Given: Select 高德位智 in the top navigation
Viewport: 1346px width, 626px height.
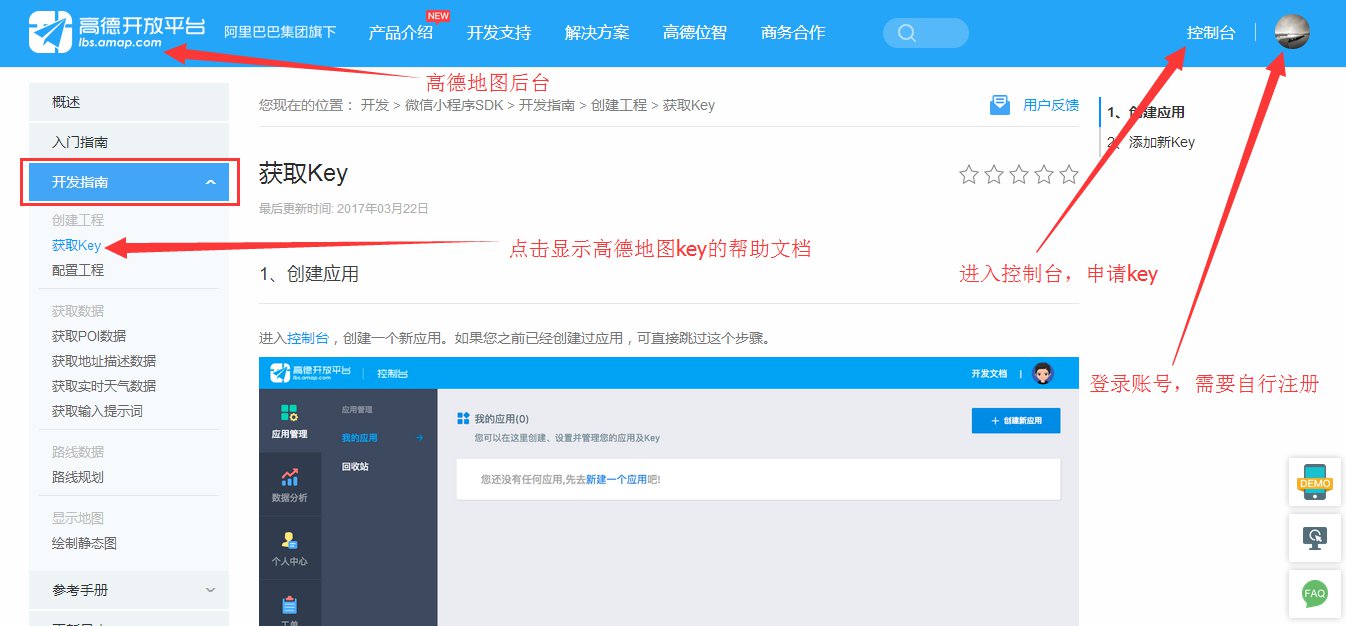Looking at the screenshot, I should point(695,32).
